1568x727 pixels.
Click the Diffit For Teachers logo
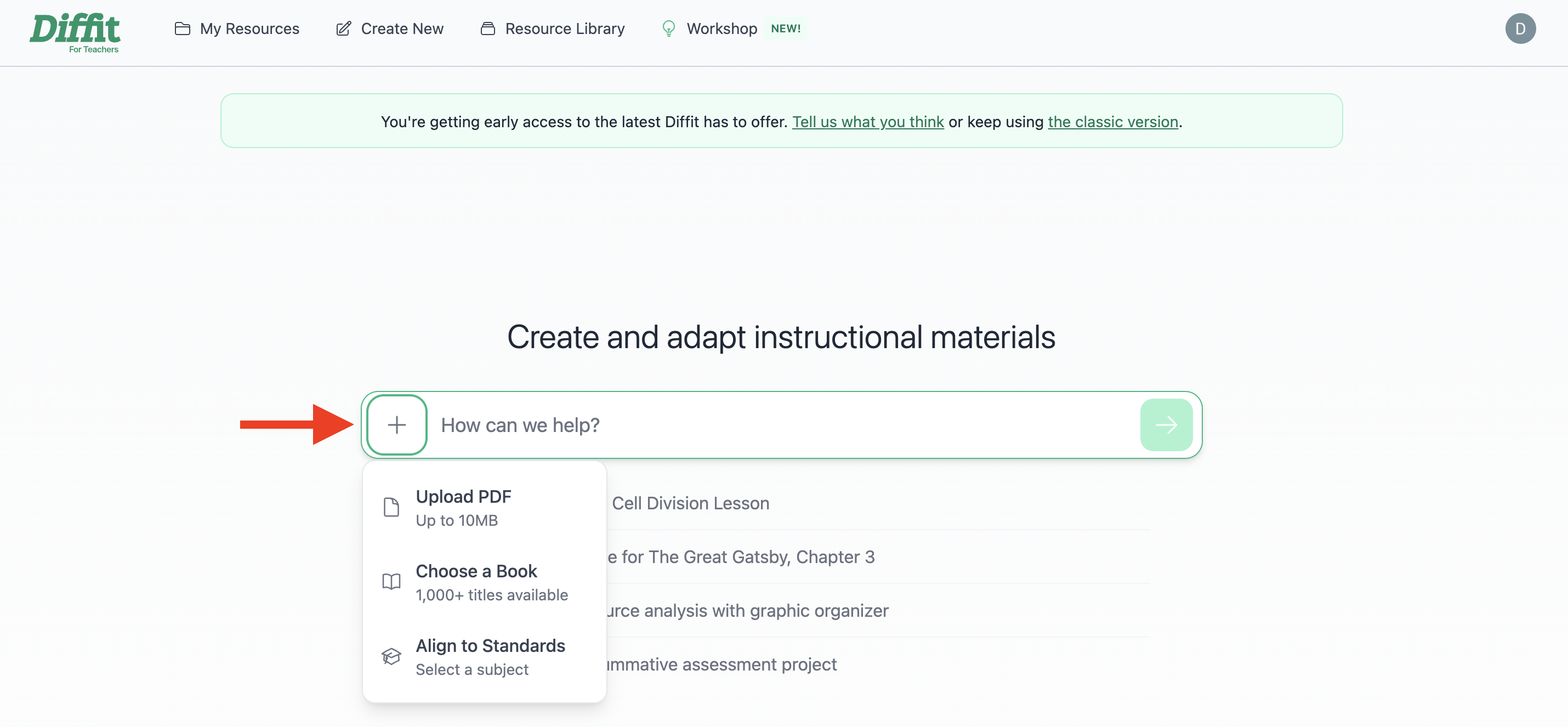[x=75, y=33]
